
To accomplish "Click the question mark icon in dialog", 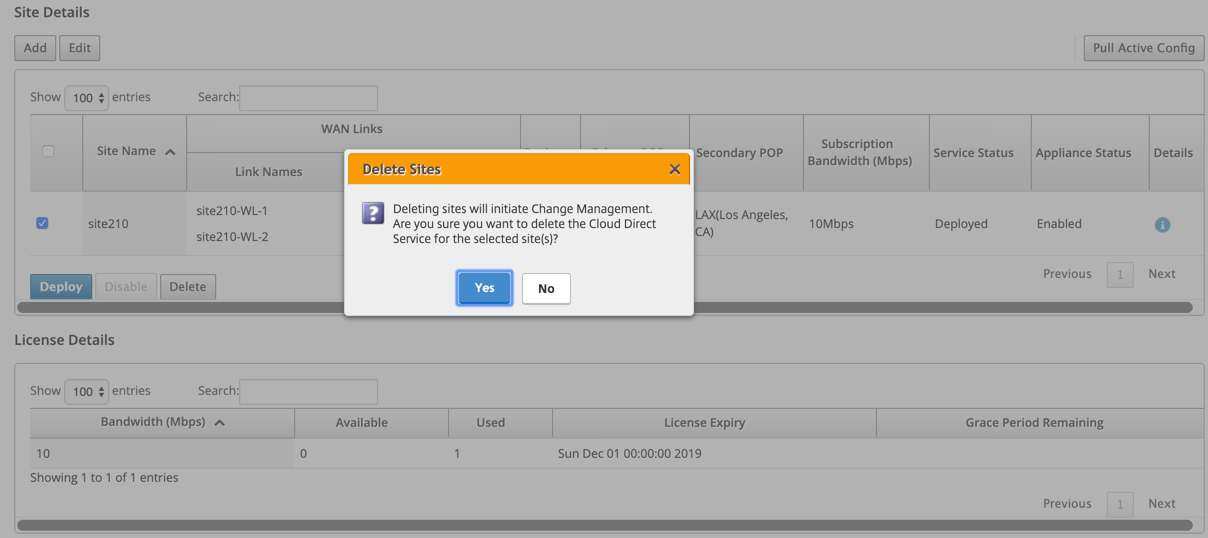I will (x=373, y=212).
